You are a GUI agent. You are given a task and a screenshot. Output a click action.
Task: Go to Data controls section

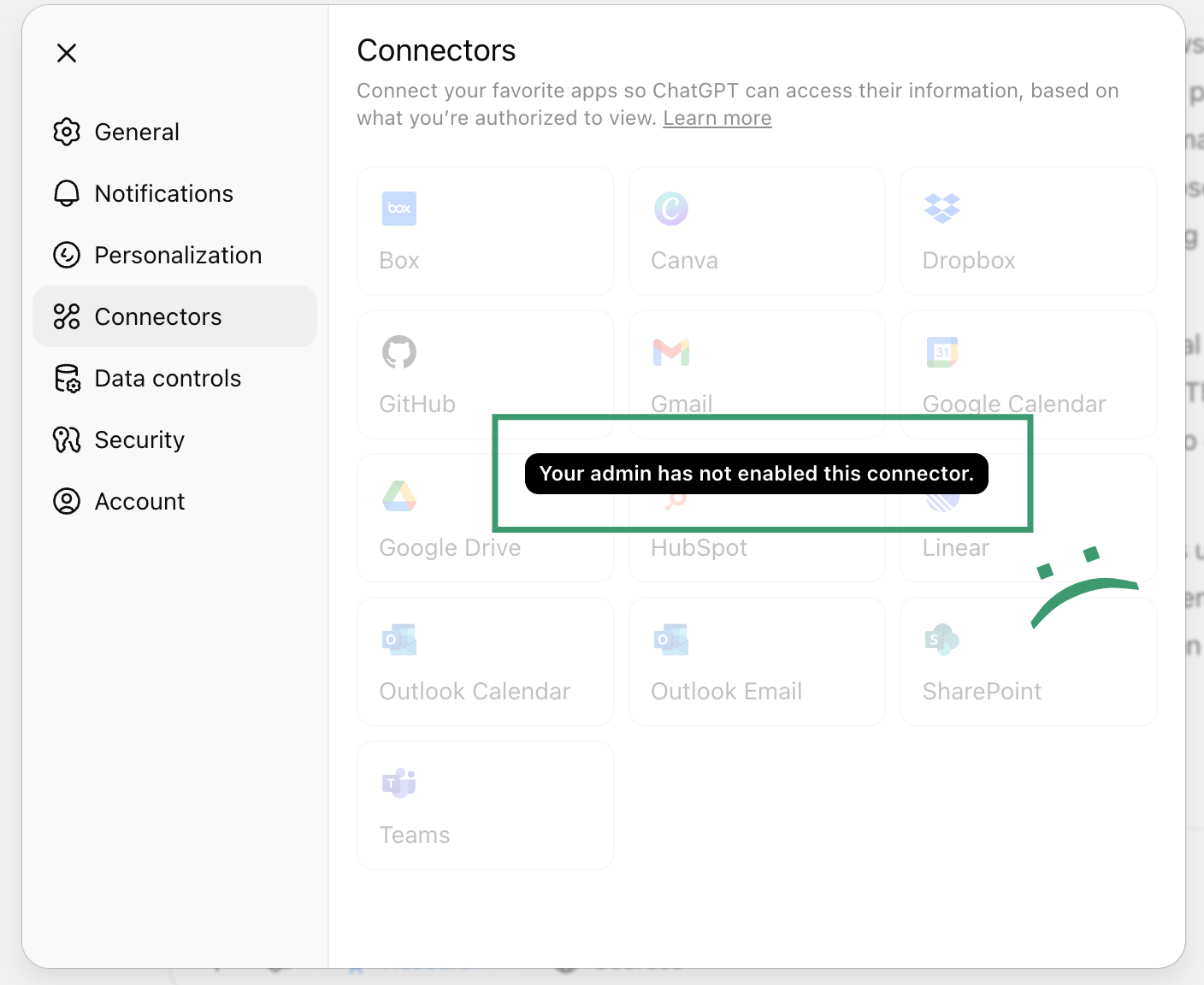coord(168,378)
